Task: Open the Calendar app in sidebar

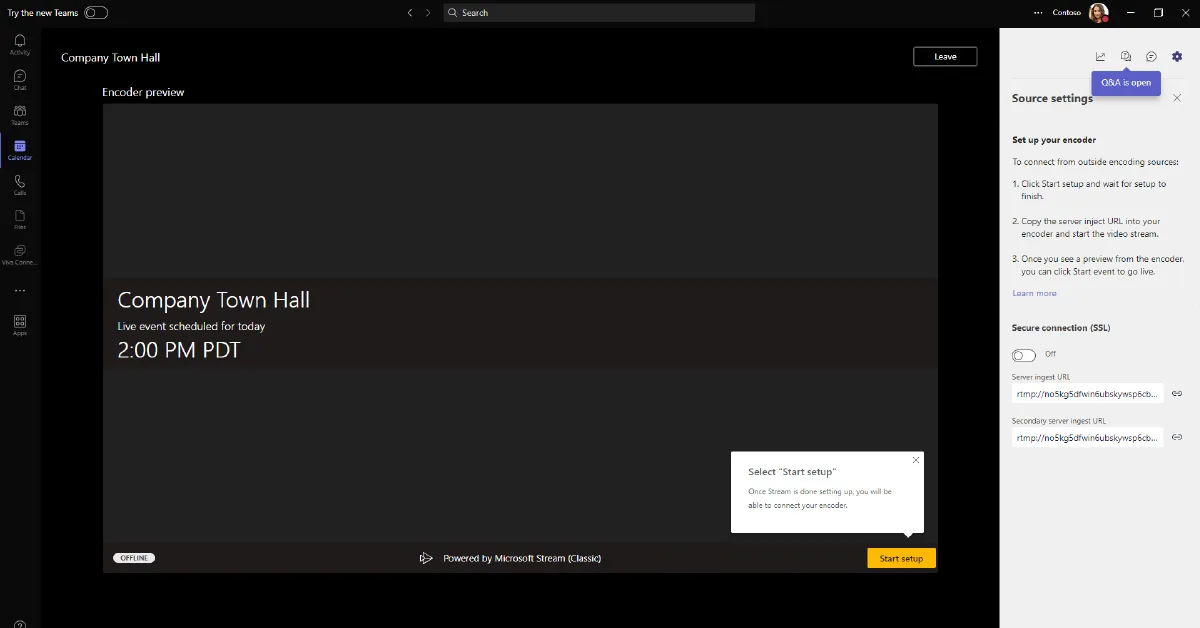Action: click(x=20, y=150)
